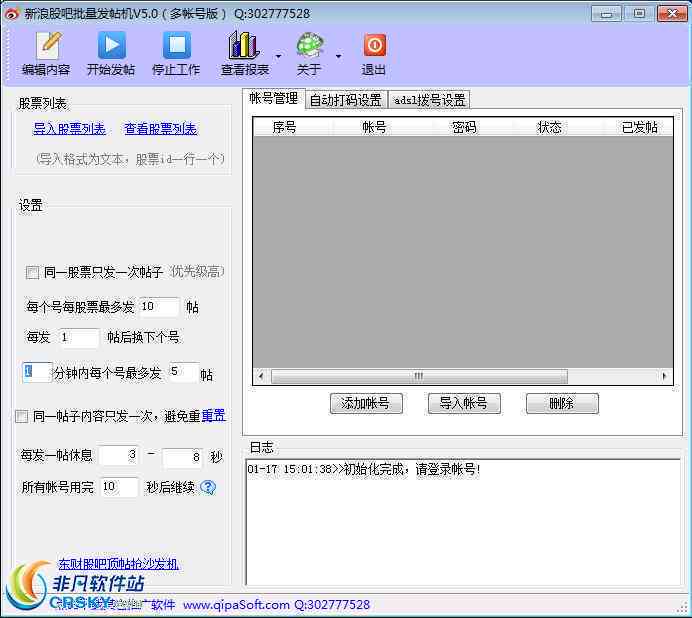Switch to the 自动打码设置 tab
Screen dimensions: 692x618
tap(346, 100)
